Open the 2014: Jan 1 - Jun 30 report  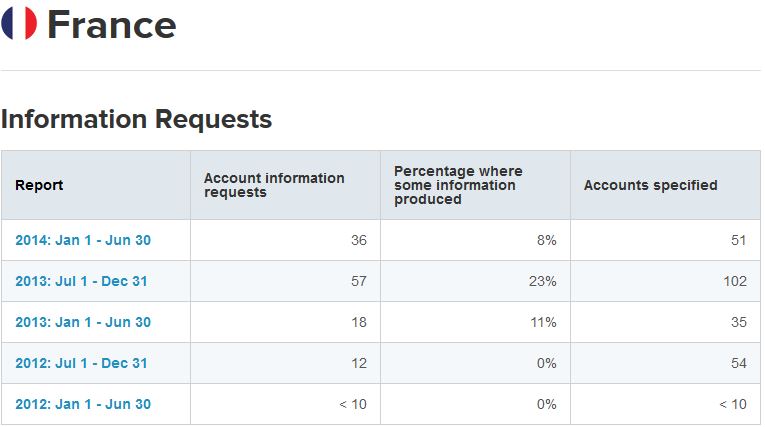tap(83, 240)
